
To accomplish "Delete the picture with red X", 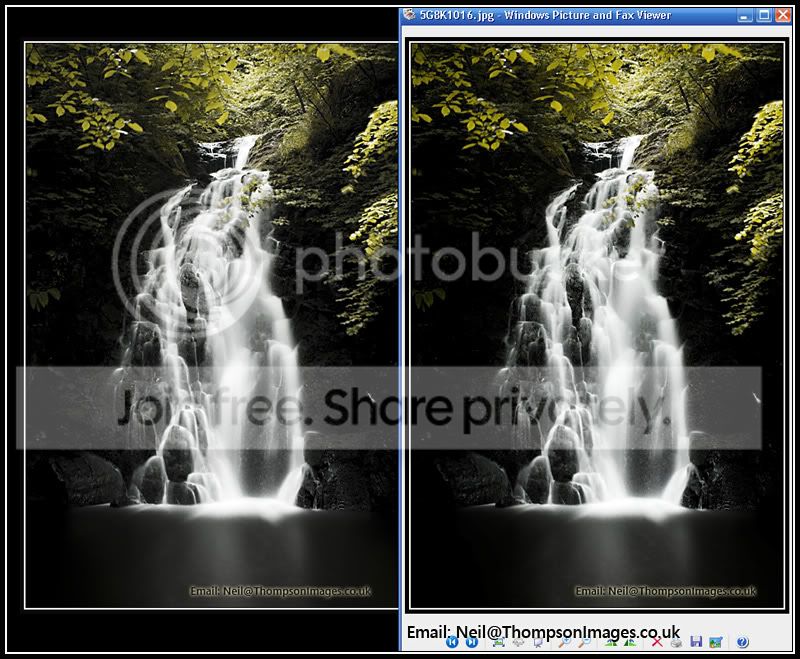I will (x=657, y=642).
